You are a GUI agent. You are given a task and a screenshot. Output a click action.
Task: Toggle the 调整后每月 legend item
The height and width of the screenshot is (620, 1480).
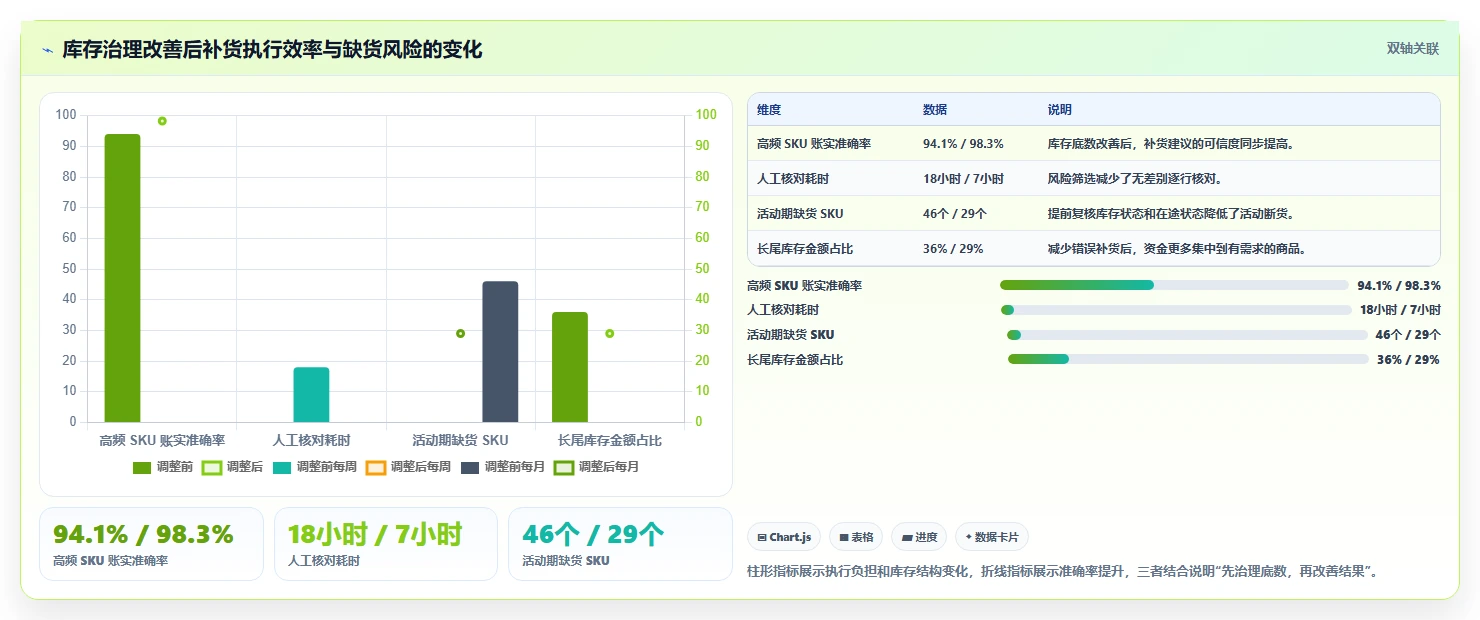(x=597, y=467)
